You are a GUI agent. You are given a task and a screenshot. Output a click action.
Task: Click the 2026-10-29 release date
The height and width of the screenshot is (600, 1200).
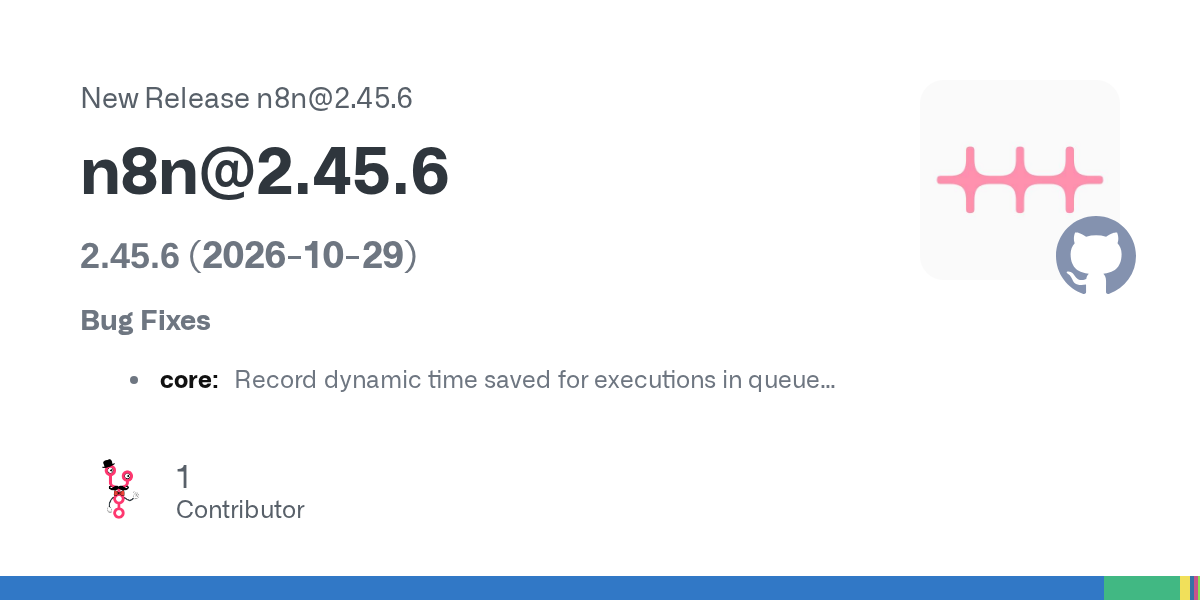pos(303,256)
